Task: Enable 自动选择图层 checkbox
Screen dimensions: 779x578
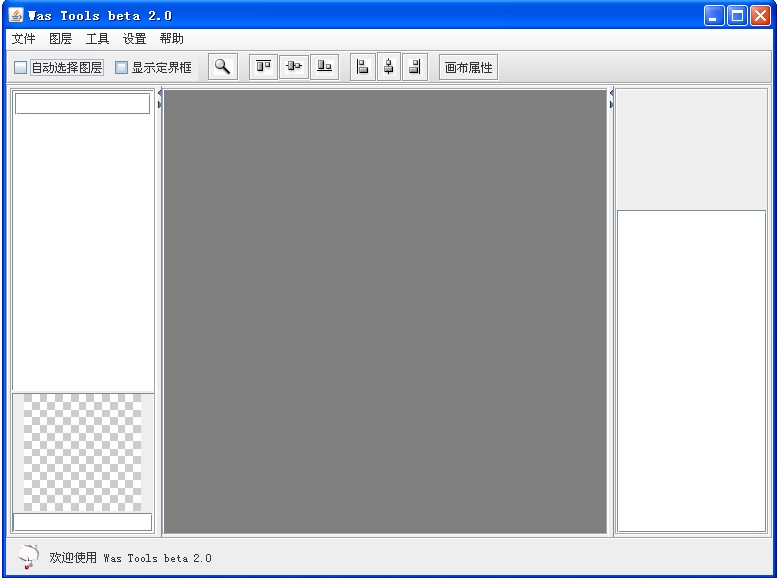Action: pos(21,68)
